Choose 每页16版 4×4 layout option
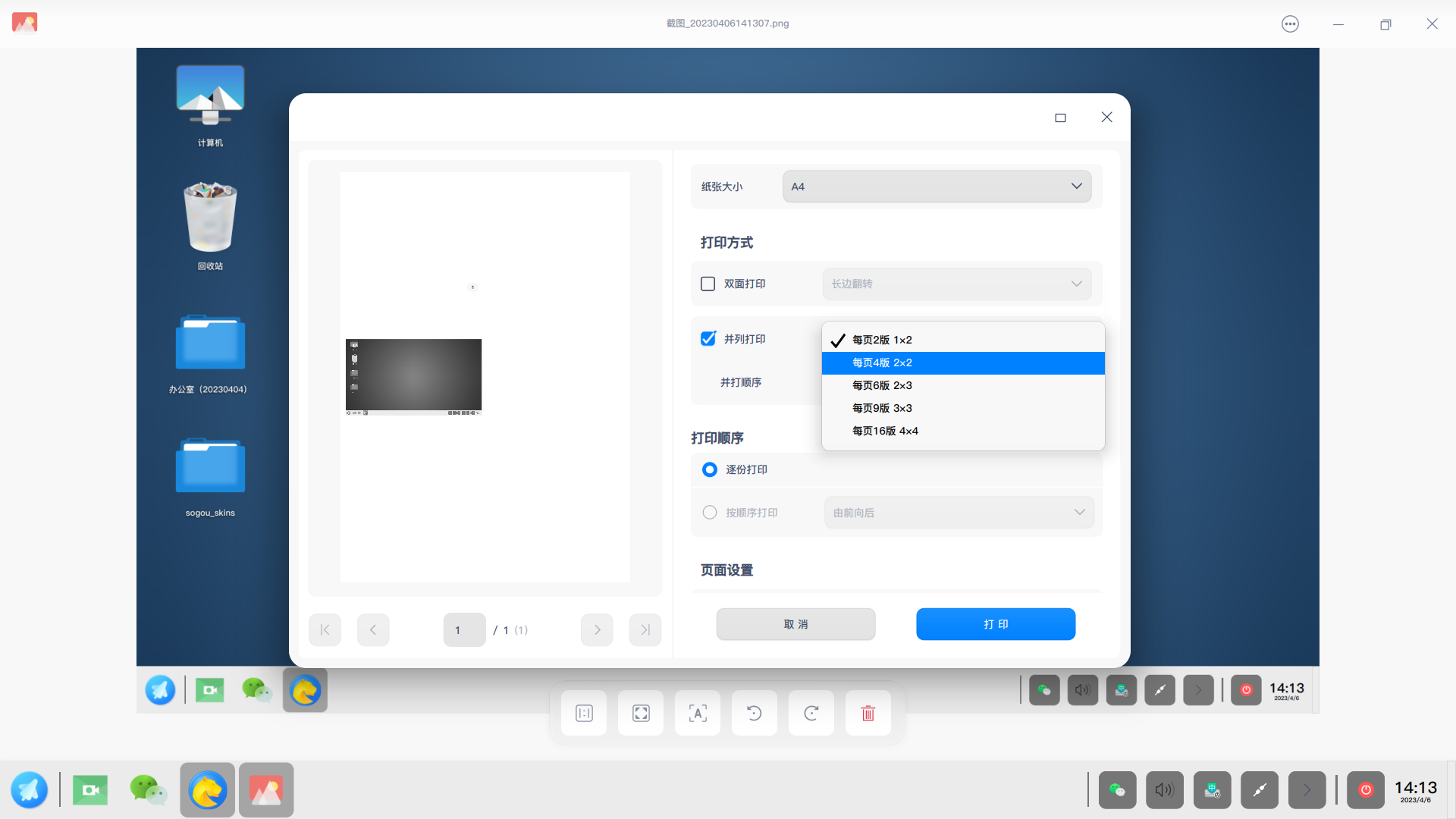Screen dimensions: 1456x819 [885, 431]
